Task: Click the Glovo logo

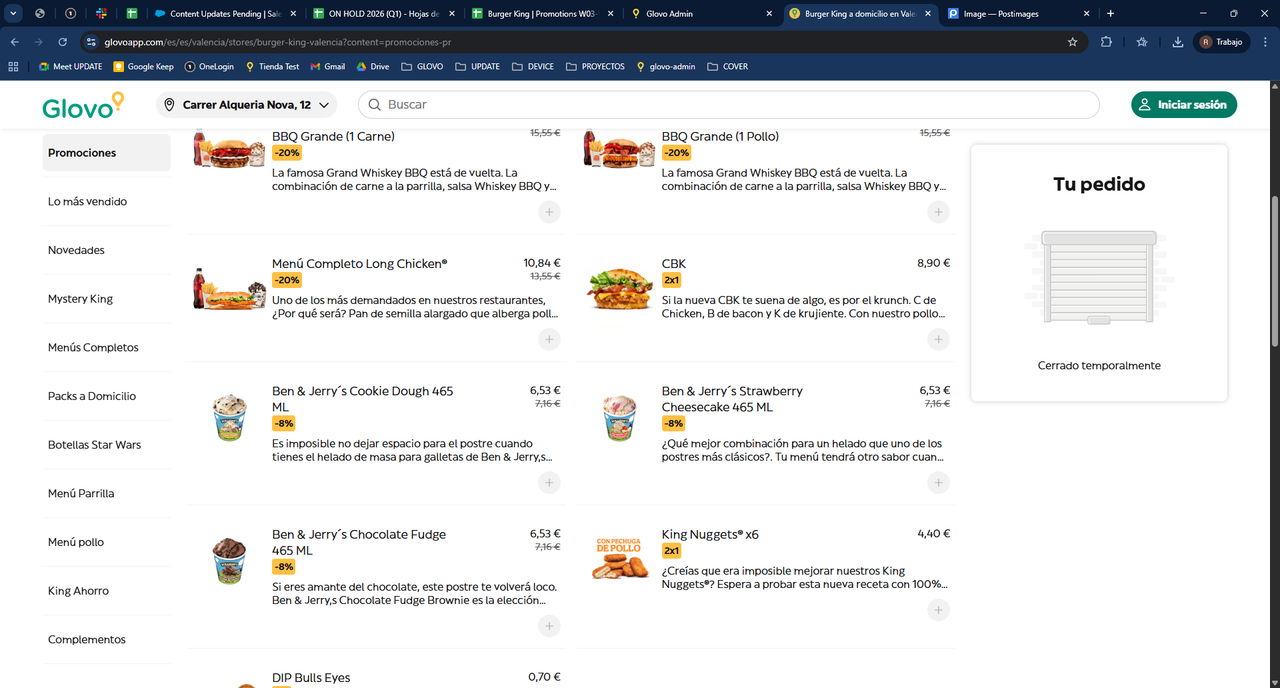Action: coord(83,105)
